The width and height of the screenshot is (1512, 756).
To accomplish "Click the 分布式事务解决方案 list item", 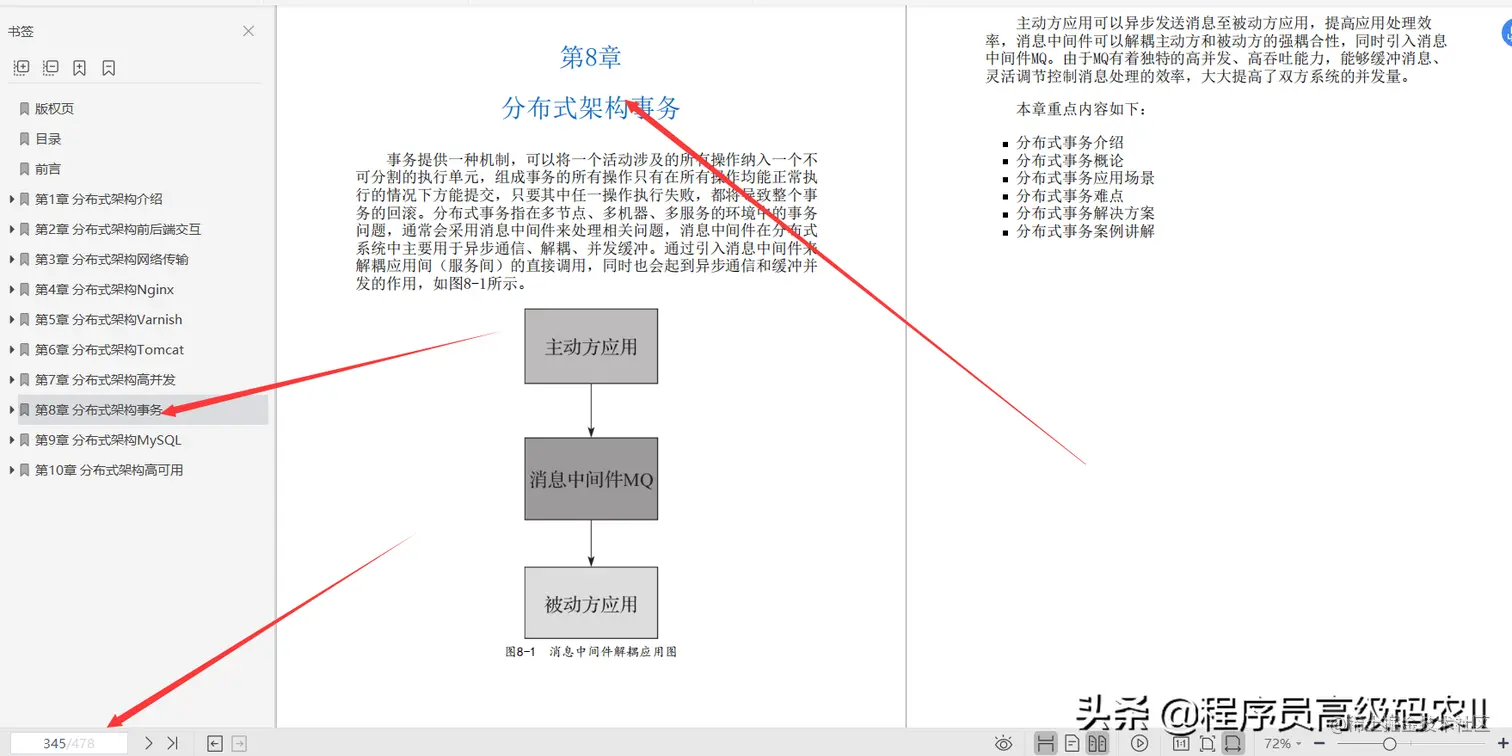I will 1086,213.
